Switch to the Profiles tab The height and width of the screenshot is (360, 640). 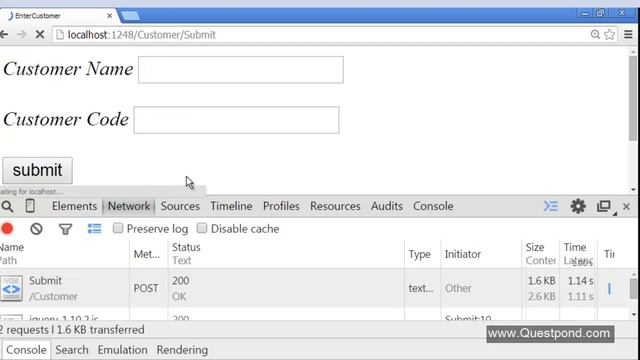tap(281, 206)
